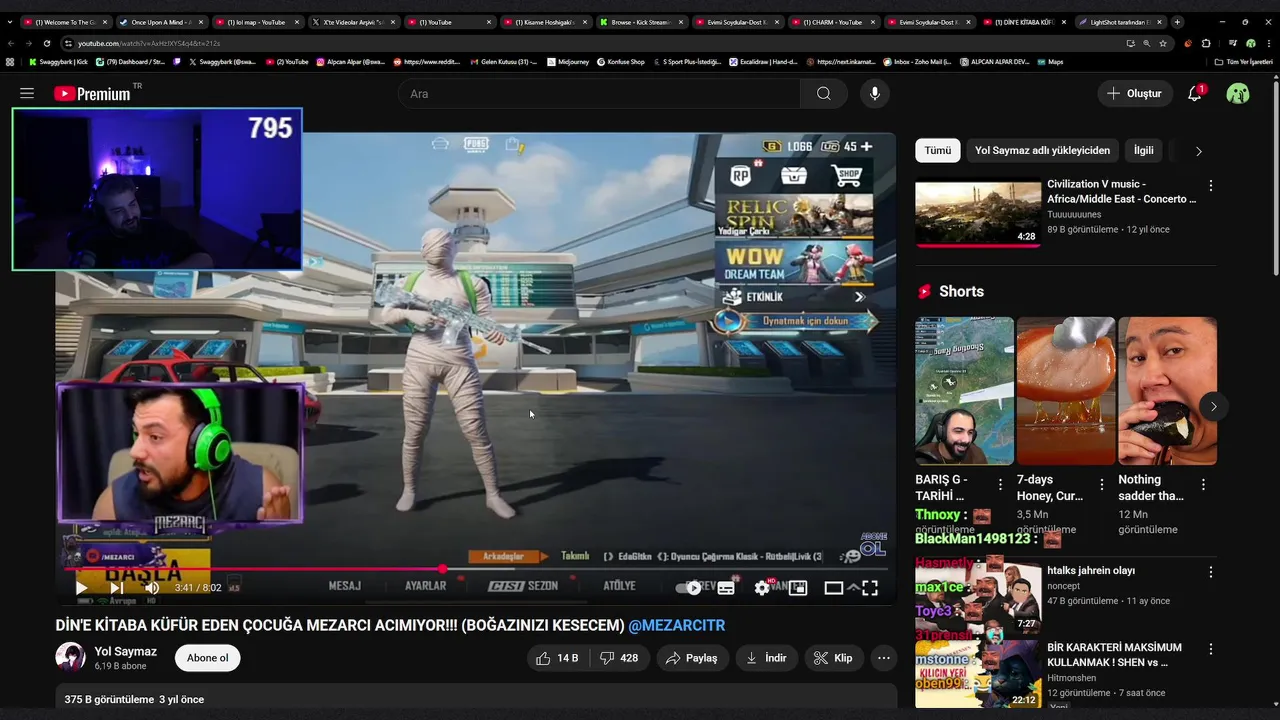This screenshot has height=720, width=1280.
Task: Start voice search with the microphone icon
Action: 875,93
